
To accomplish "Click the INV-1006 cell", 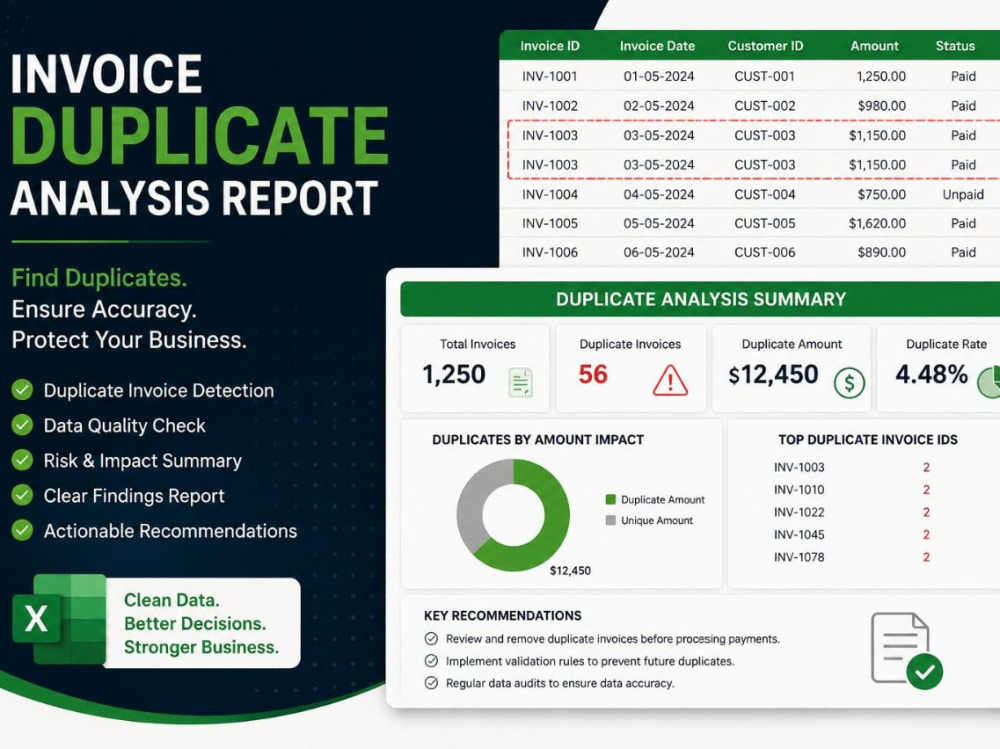I will pos(550,253).
